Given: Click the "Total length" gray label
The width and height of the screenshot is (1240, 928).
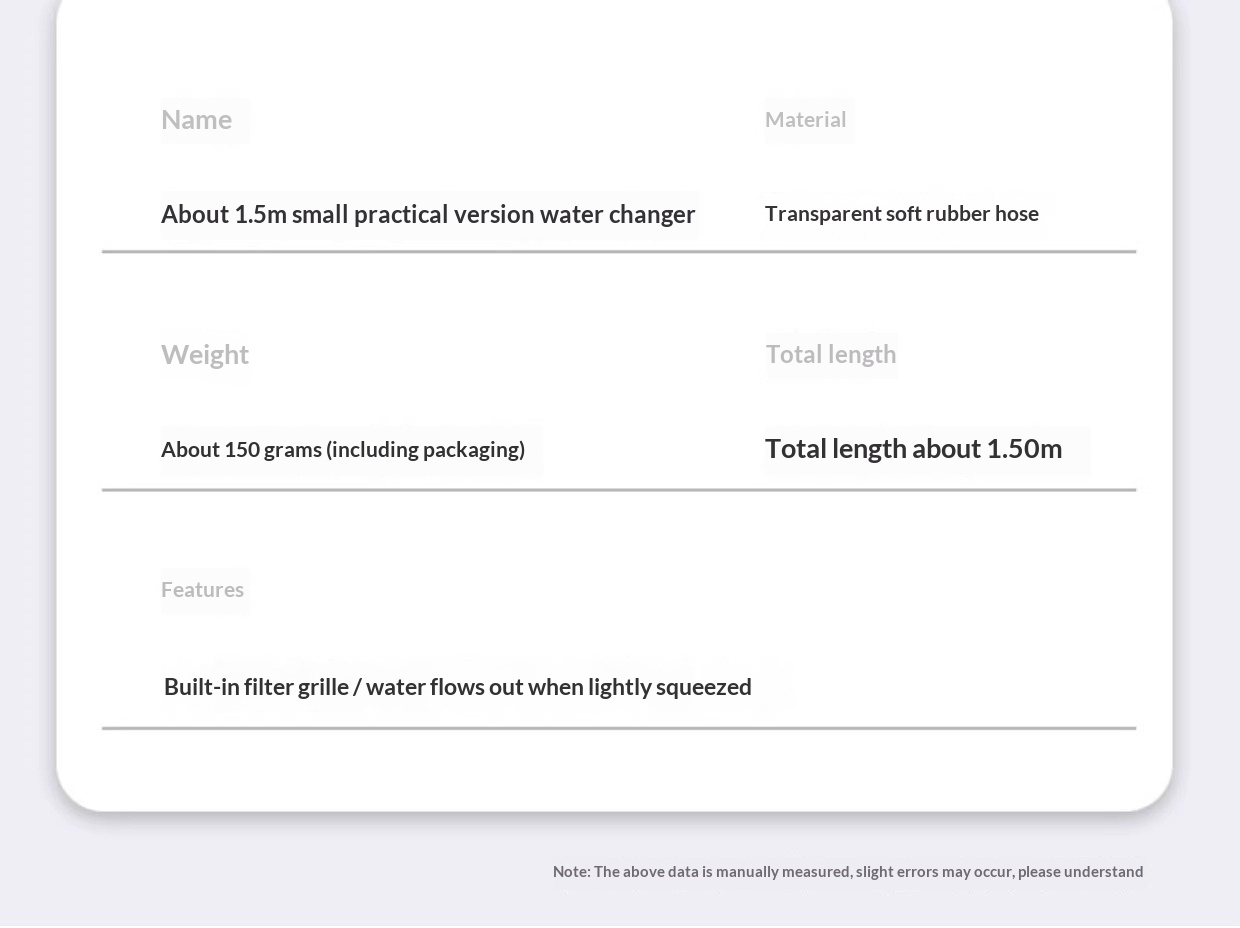Looking at the screenshot, I should point(830,355).
